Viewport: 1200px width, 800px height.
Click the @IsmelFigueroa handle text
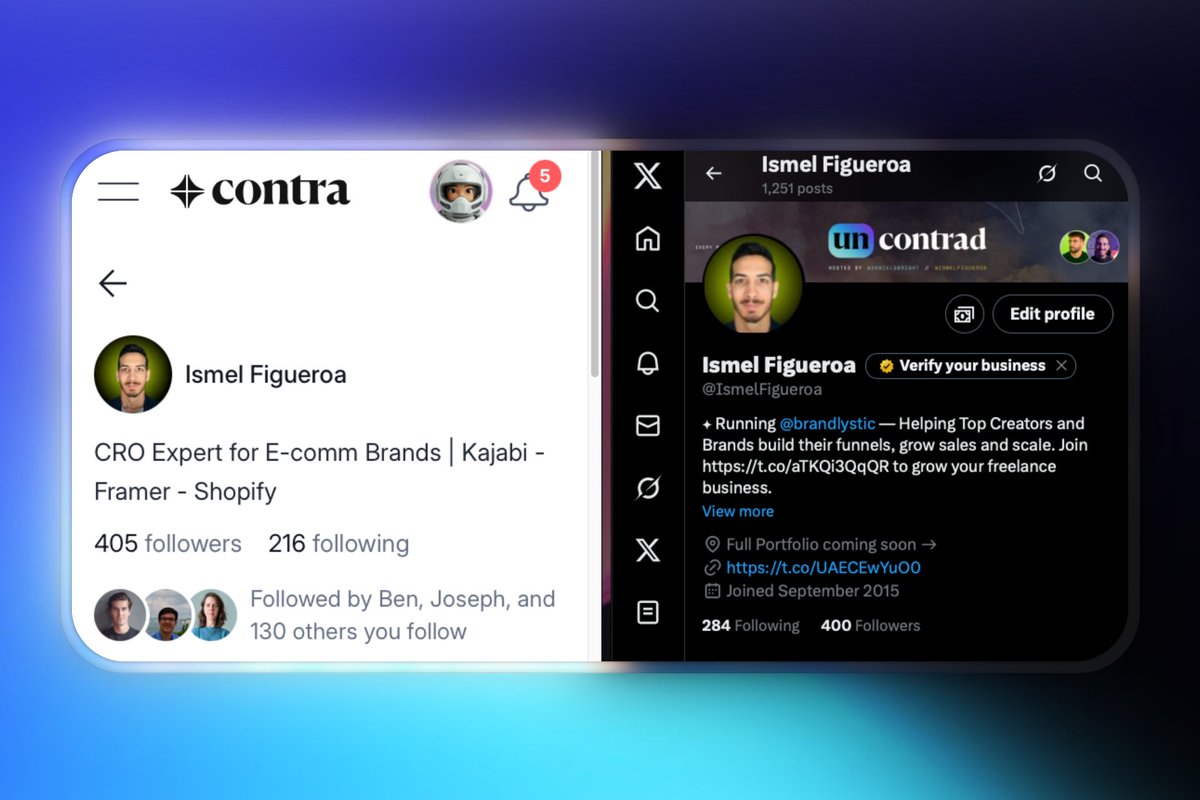point(762,390)
